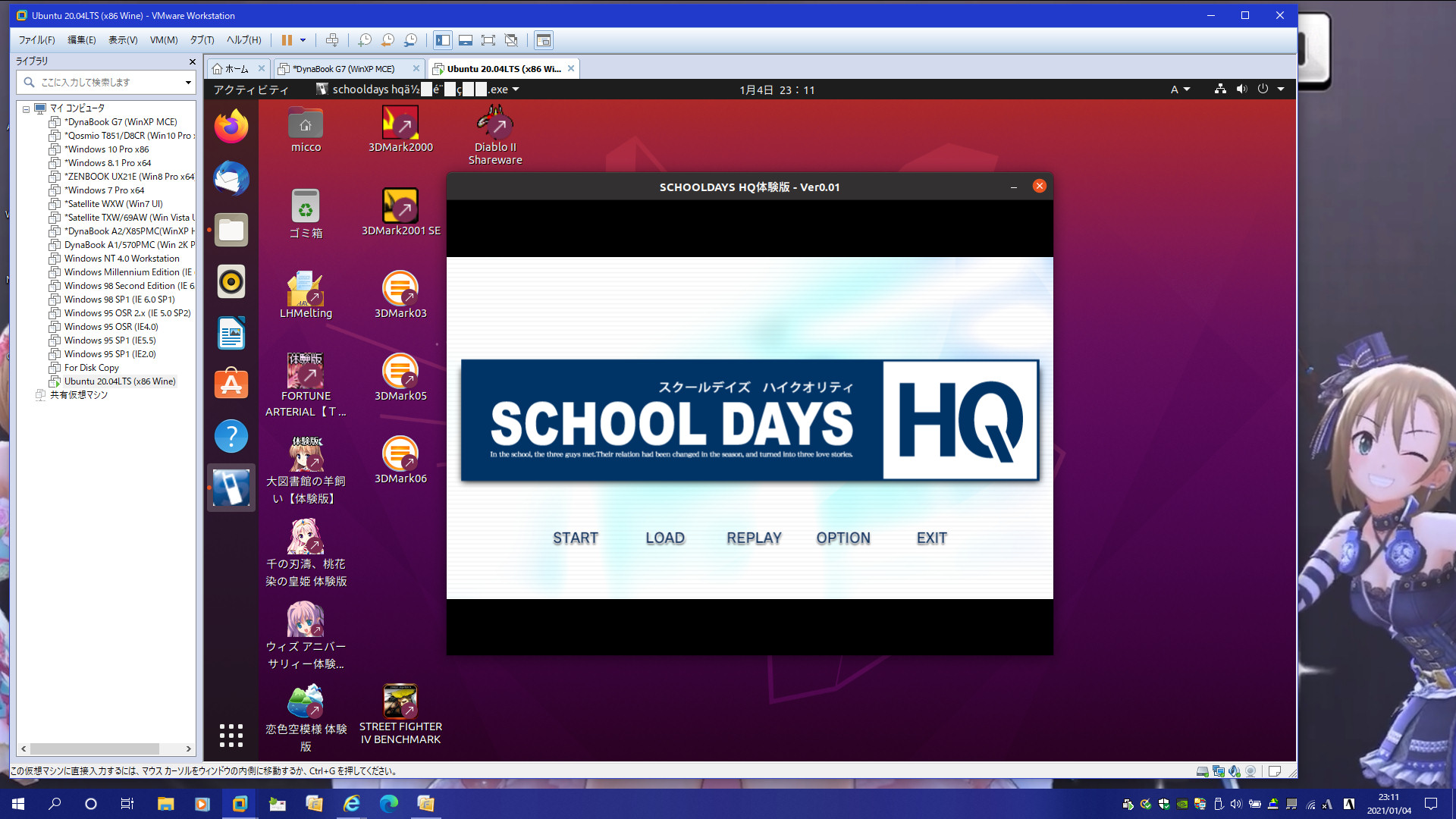Click EXIT in School Days menu
Image resolution: width=1456 pixels, height=819 pixels.
(x=932, y=538)
